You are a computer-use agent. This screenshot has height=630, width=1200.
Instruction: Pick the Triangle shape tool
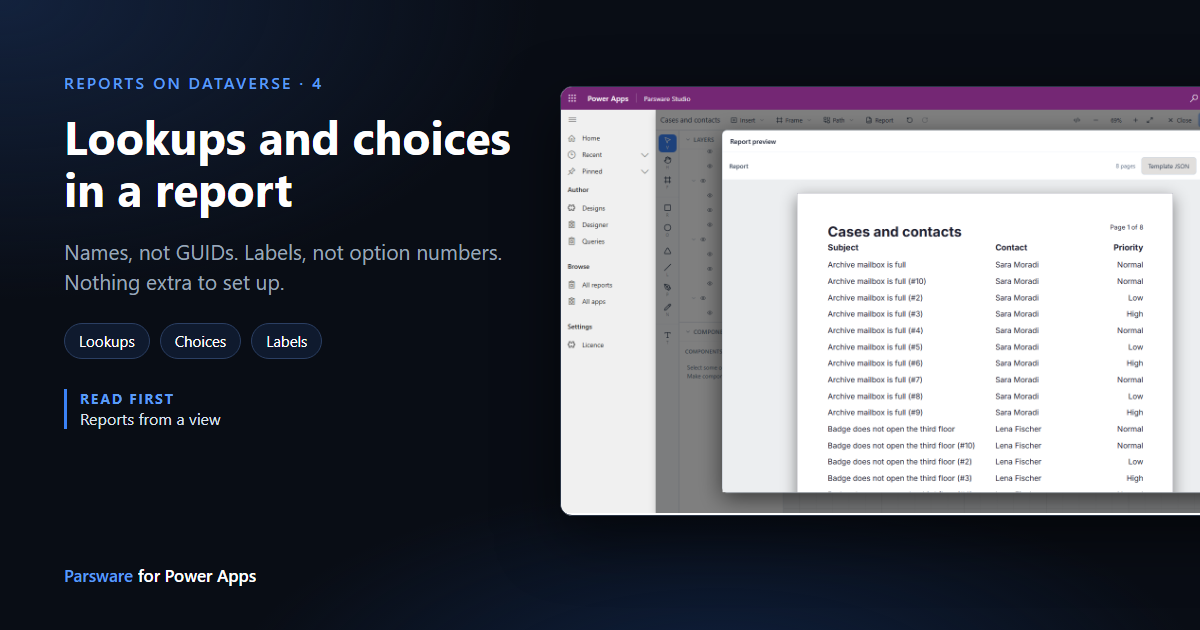[668, 250]
